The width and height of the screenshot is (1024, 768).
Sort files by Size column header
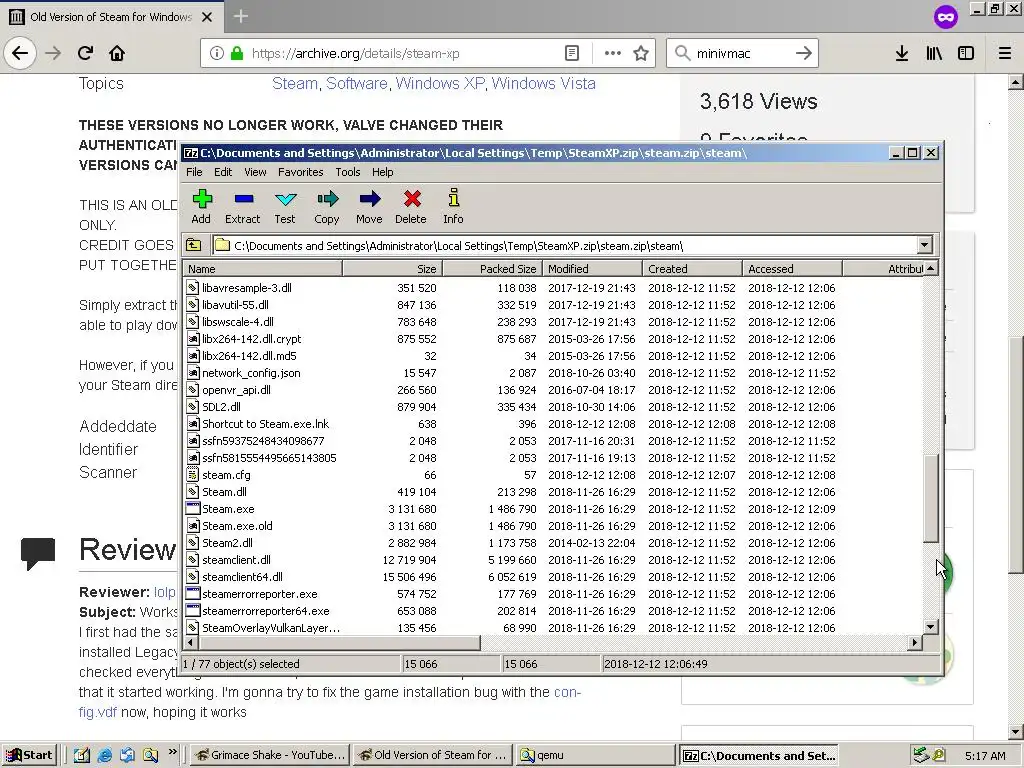coord(392,268)
